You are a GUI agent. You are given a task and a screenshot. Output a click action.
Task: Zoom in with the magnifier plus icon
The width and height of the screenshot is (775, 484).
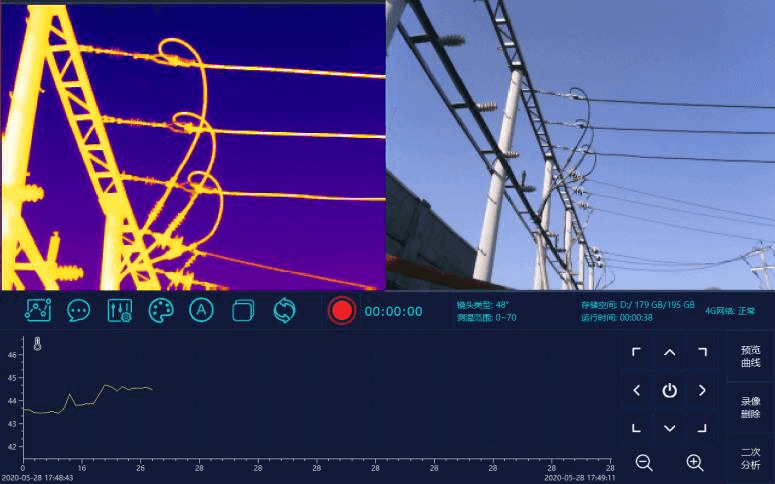(x=695, y=462)
